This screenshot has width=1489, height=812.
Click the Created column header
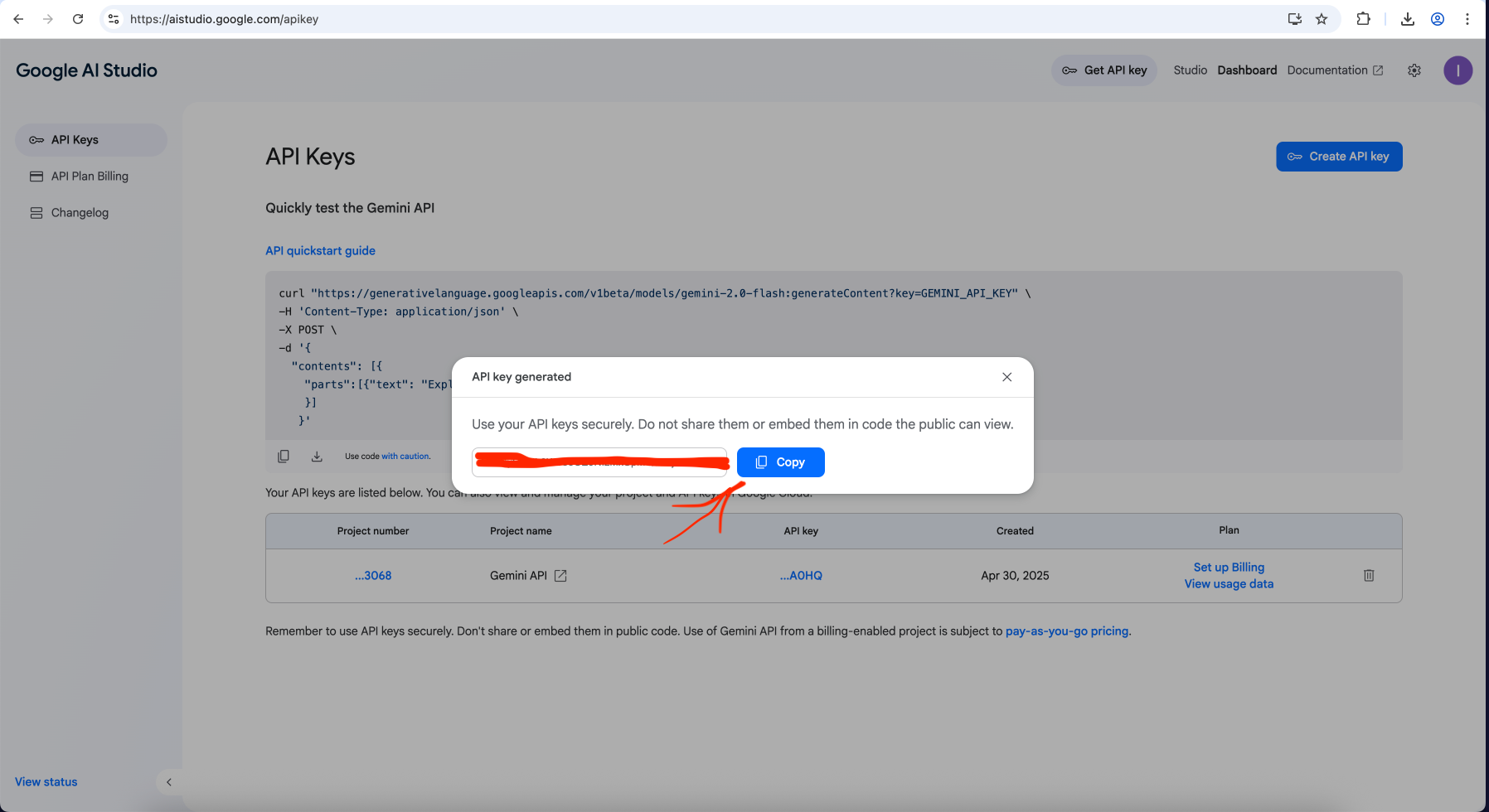coord(1015,531)
